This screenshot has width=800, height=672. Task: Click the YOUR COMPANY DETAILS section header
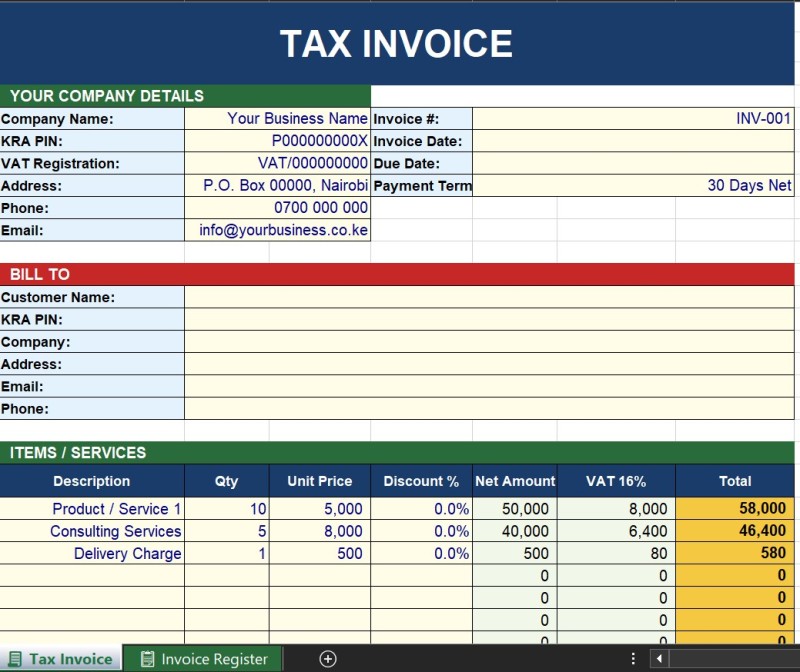[185, 96]
